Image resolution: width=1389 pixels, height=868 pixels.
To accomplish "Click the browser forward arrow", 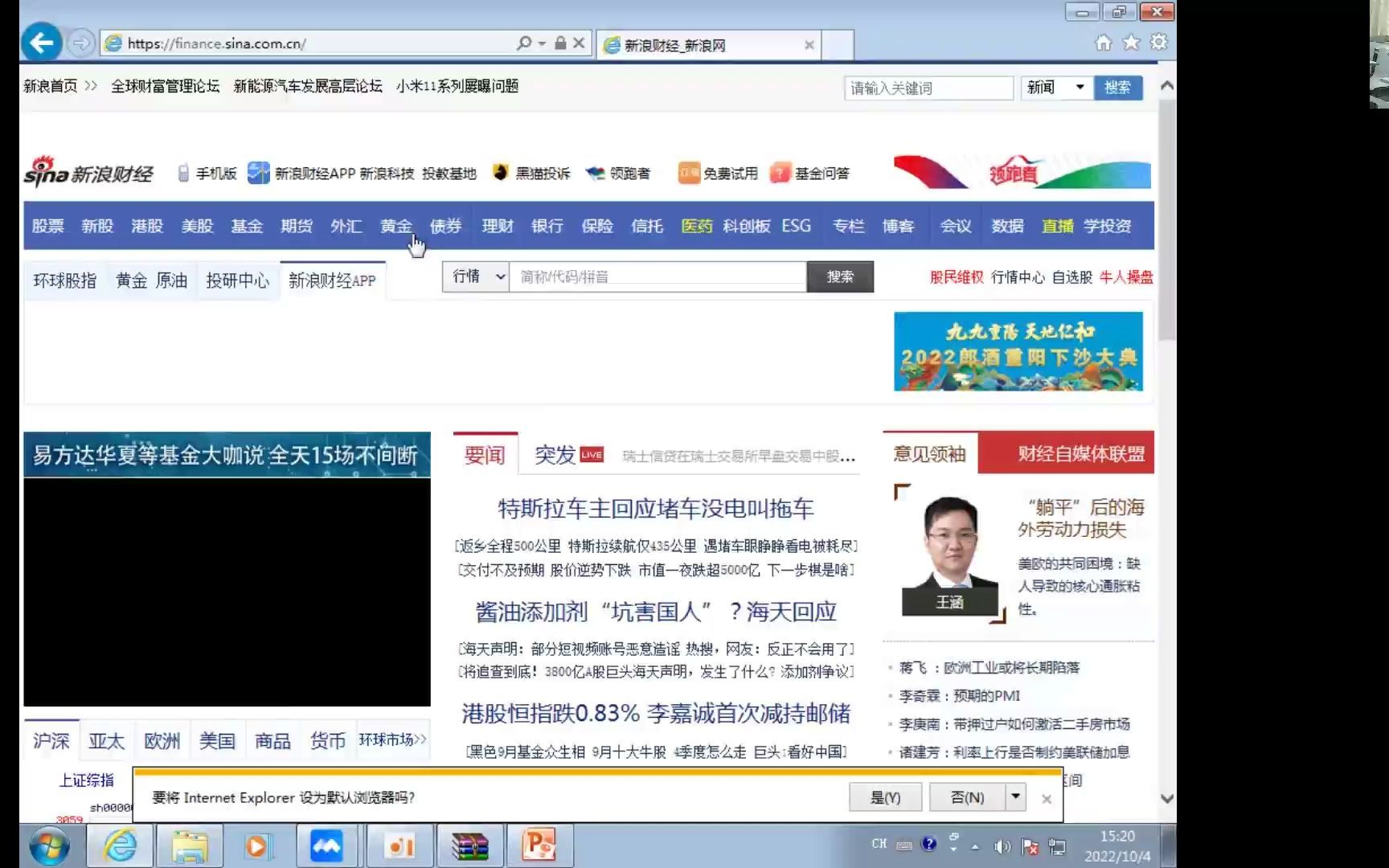I will point(80,43).
